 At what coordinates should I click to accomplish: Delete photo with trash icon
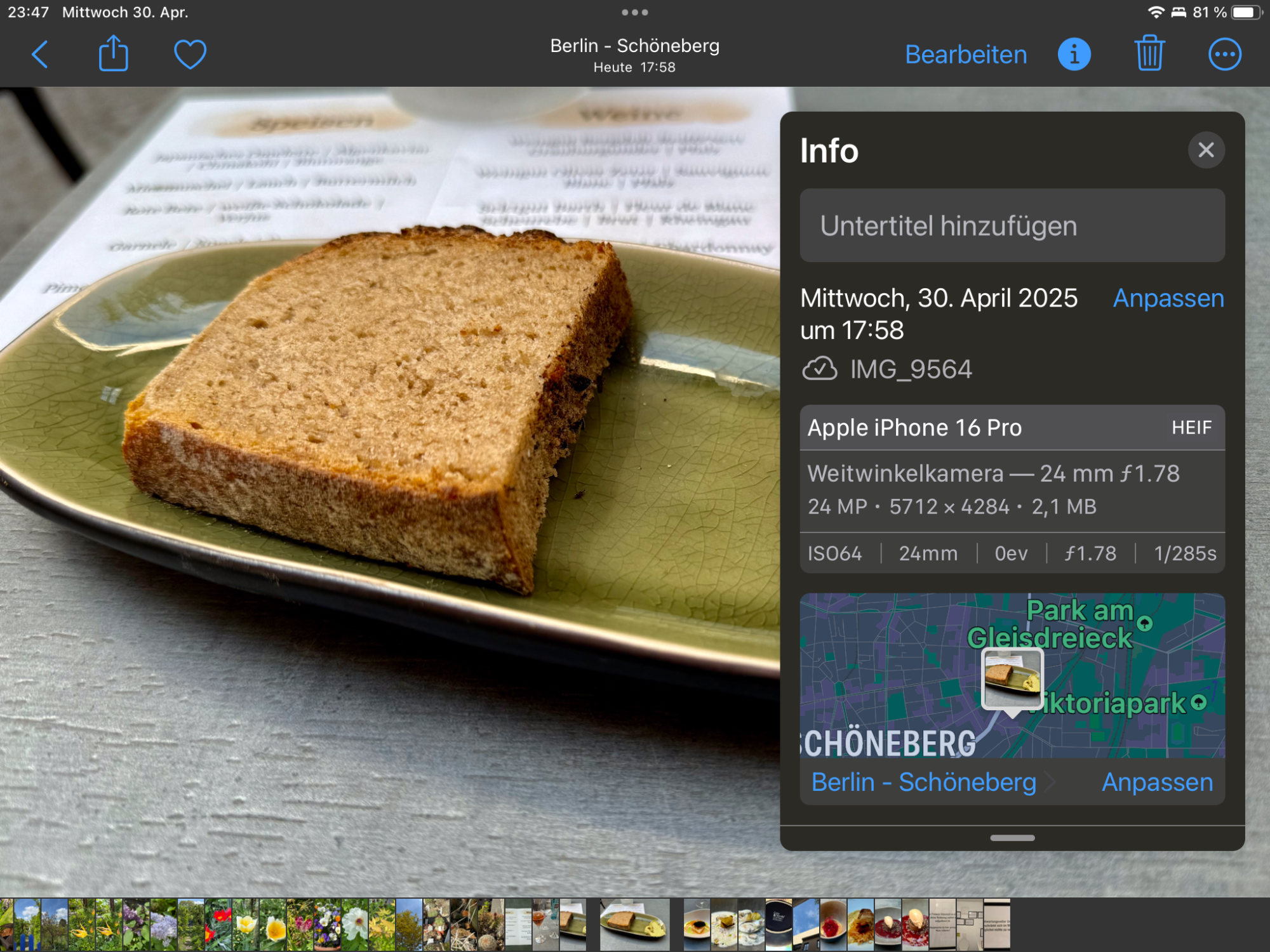(1149, 55)
